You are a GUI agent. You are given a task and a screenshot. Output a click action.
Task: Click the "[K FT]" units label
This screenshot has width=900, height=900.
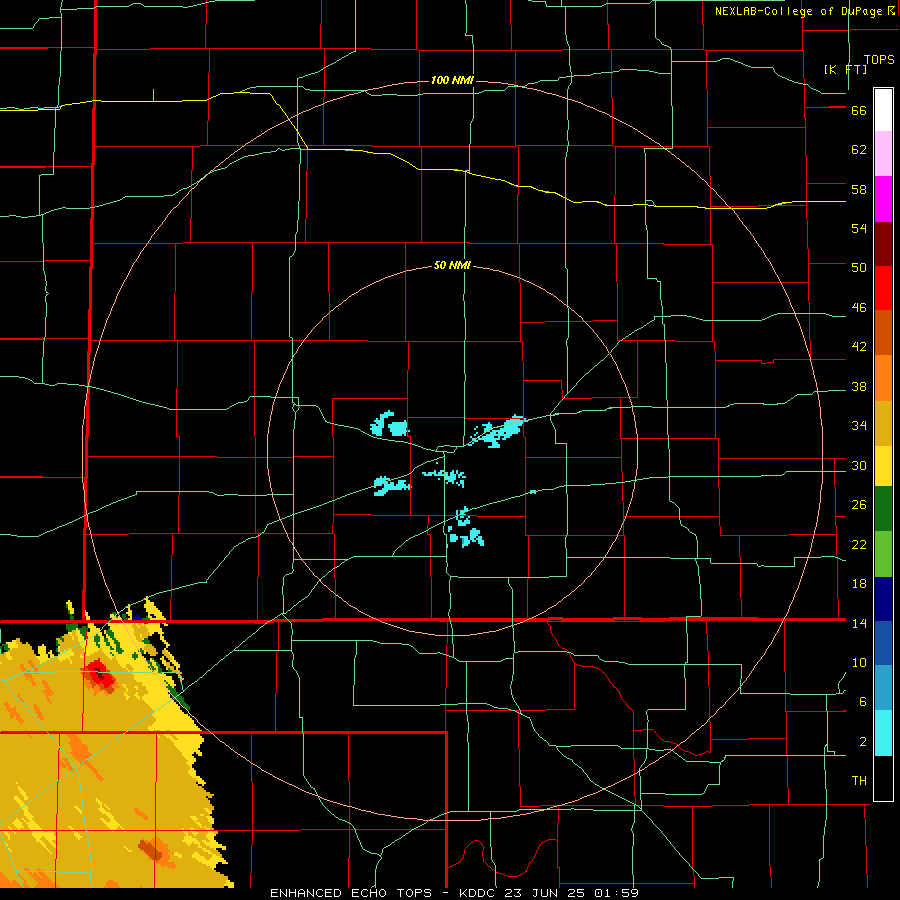coord(845,69)
